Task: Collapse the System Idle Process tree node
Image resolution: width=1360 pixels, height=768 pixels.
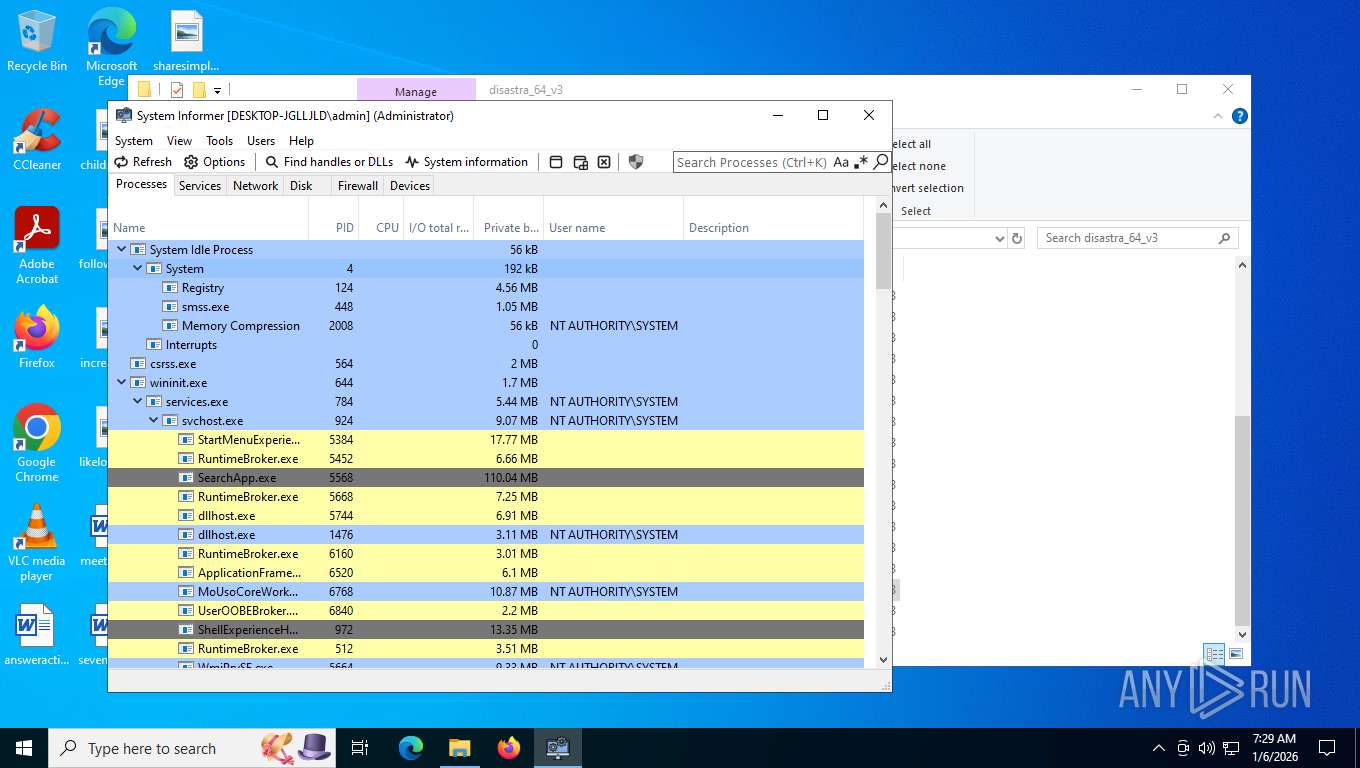Action: (x=122, y=250)
